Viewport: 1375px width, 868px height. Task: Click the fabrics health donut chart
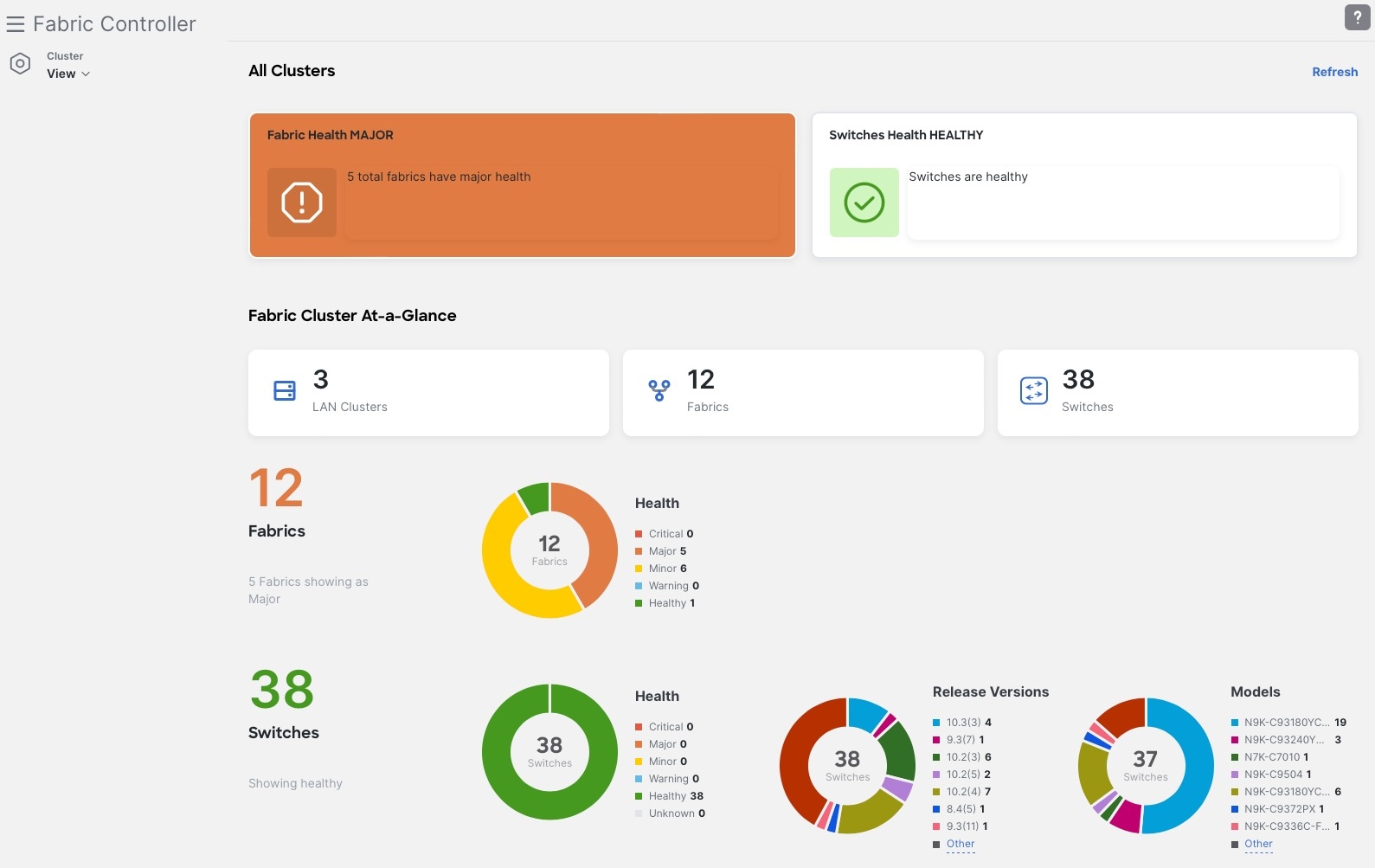click(x=549, y=550)
